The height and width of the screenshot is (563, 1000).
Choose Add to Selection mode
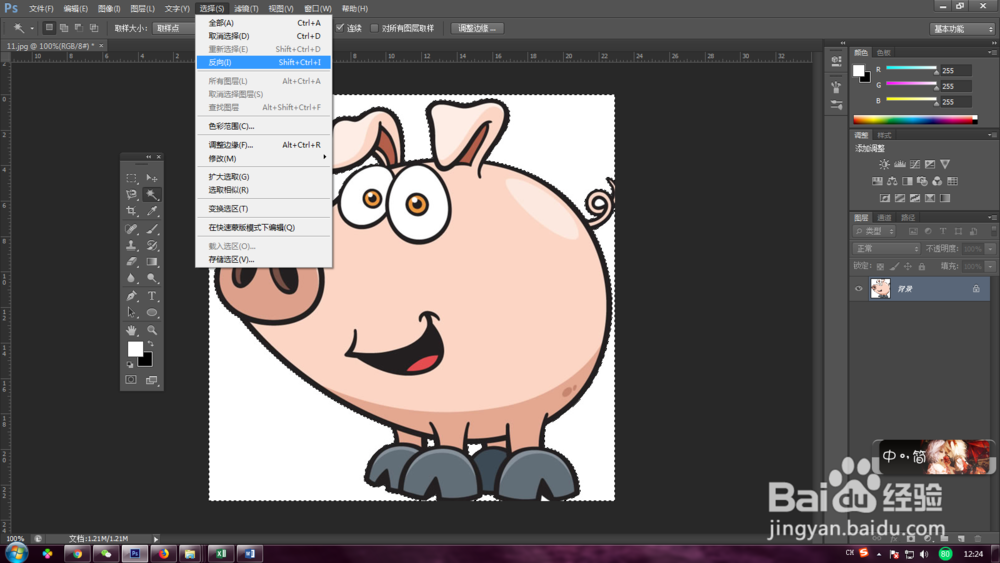[x=64, y=28]
